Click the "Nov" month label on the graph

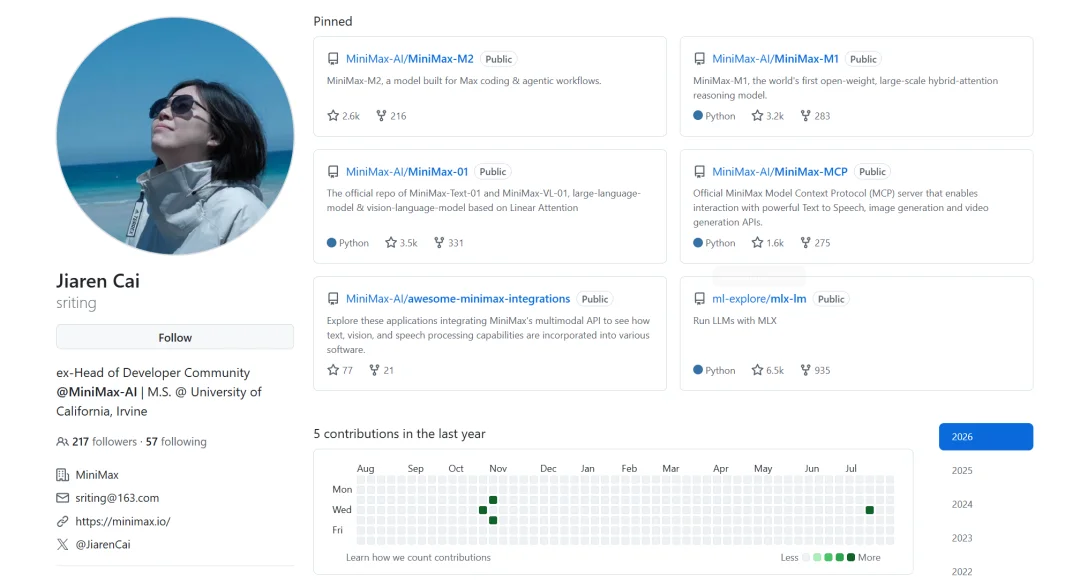coord(498,468)
